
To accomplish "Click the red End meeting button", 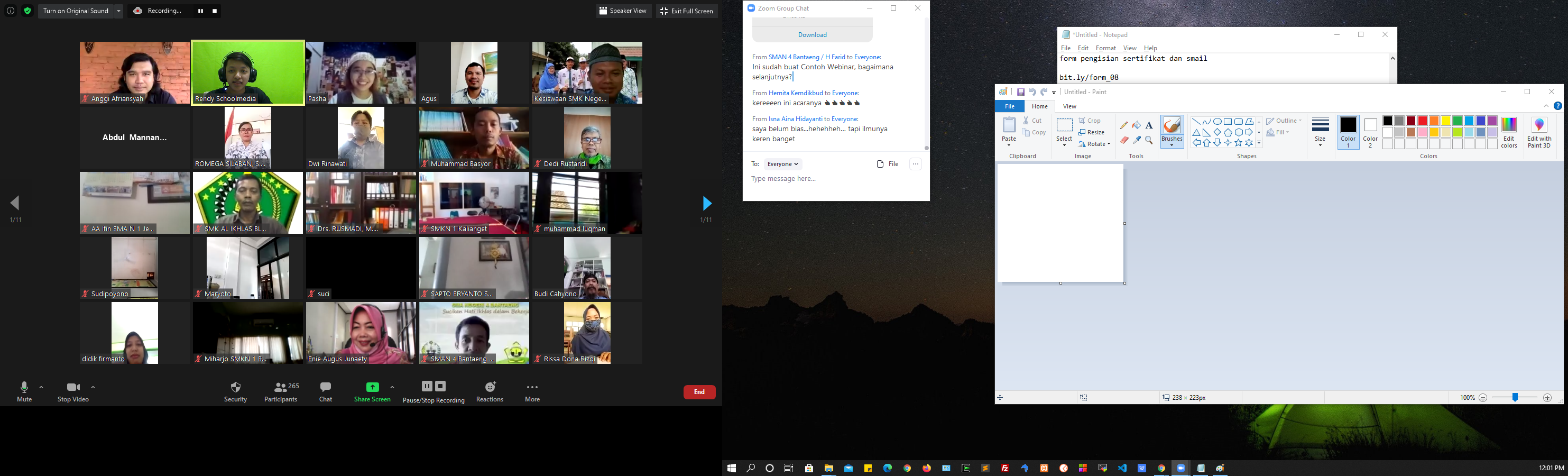I will click(699, 392).
